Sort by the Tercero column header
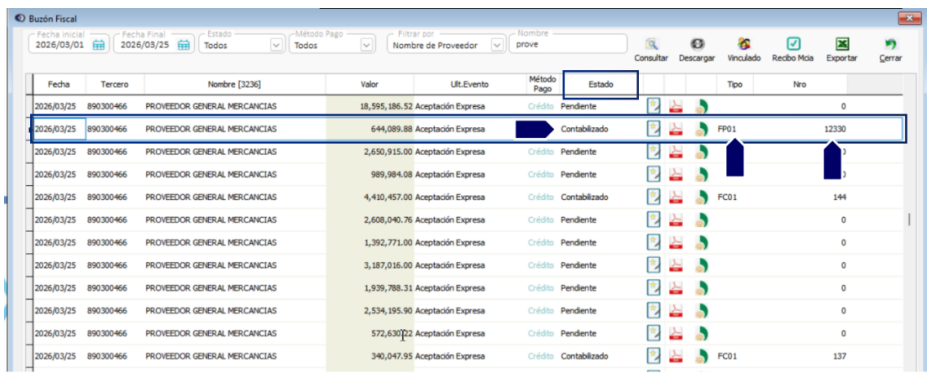This screenshot has width=934, height=378. point(115,85)
